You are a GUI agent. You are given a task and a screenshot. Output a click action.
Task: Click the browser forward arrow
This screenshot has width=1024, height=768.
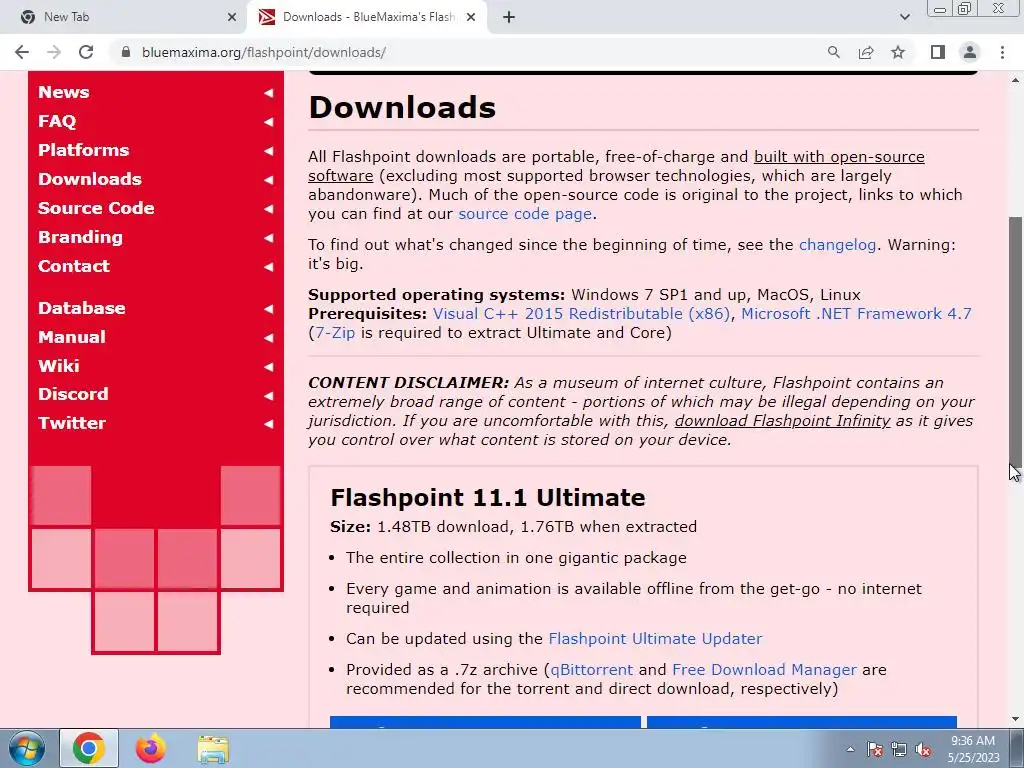pos(54,52)
